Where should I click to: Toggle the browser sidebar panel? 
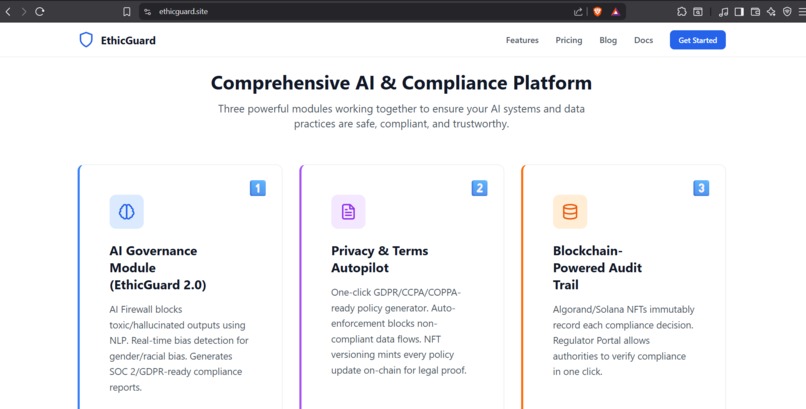739,11
